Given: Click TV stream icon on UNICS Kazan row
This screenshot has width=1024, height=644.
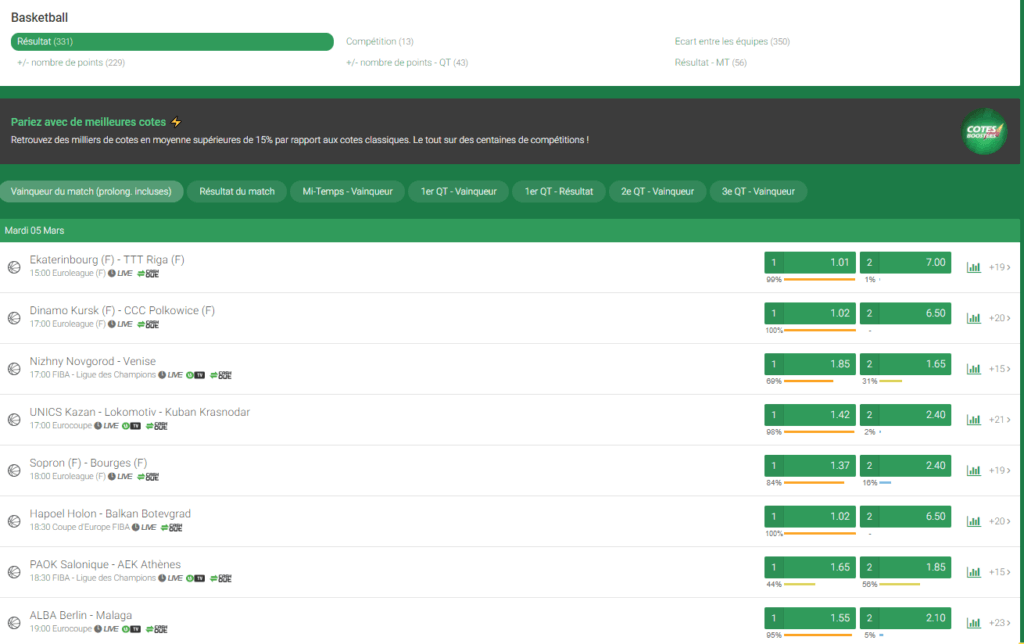Looking at the screenshot, I should pos(131,426).
